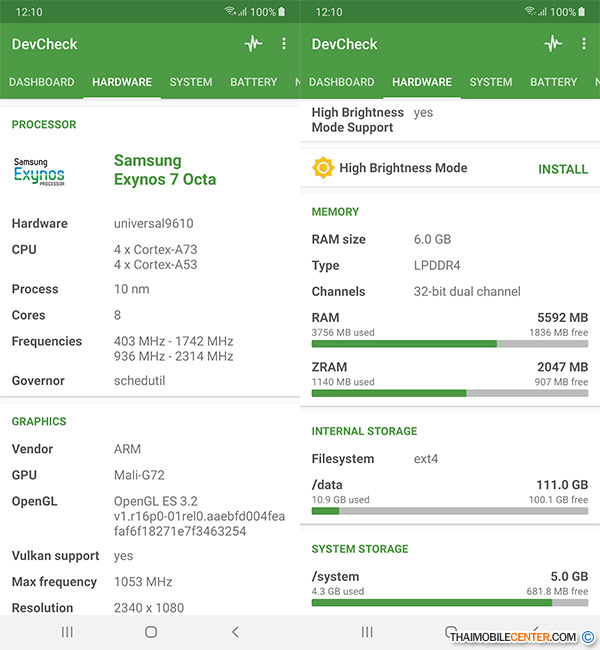Screen dimensions: 600x650
Task: Open the three-dot overflow menu on left screen
Action: tap(284, 44)
